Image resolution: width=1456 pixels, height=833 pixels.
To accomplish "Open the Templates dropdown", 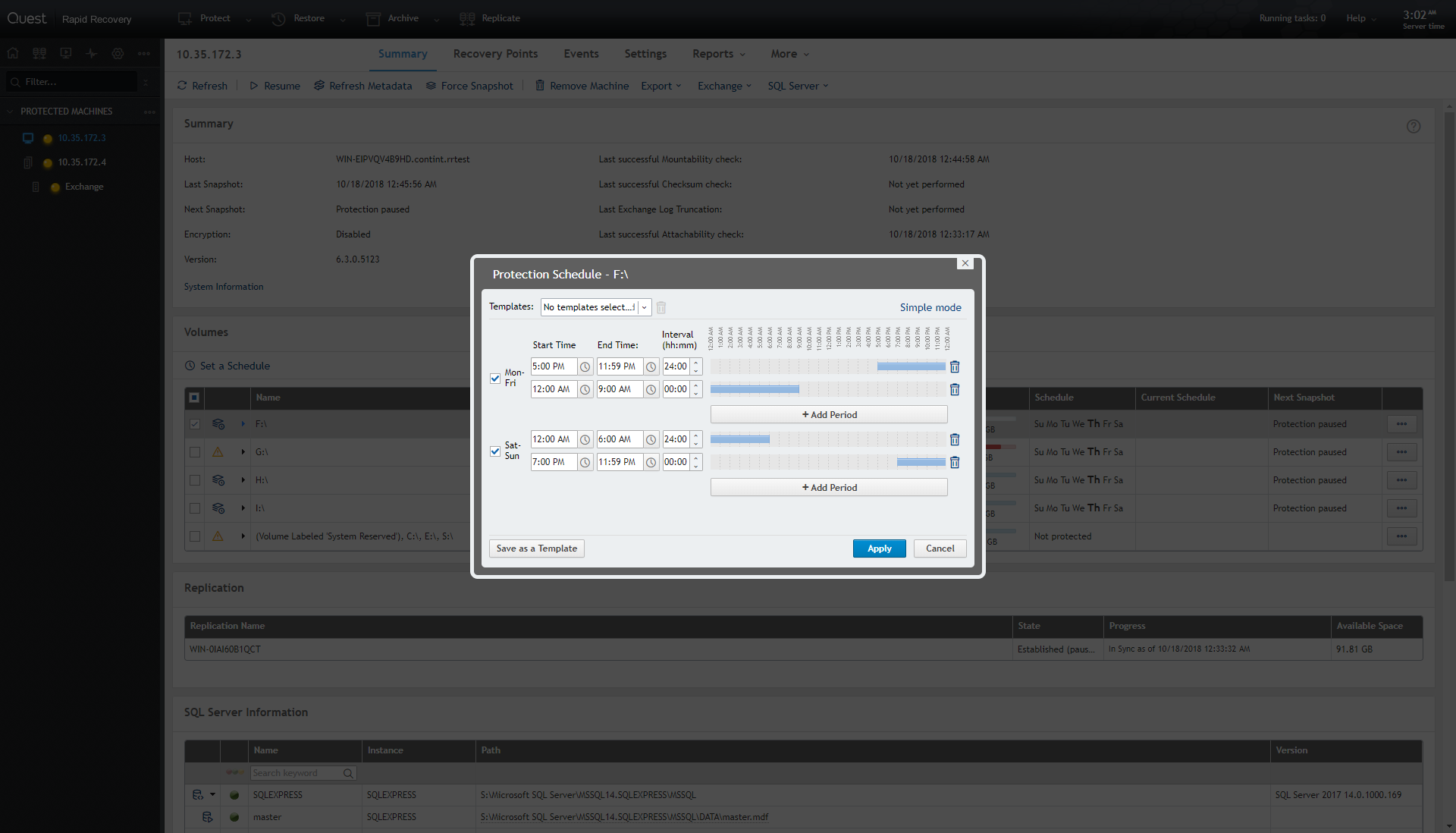I will (x=644, y=307).
